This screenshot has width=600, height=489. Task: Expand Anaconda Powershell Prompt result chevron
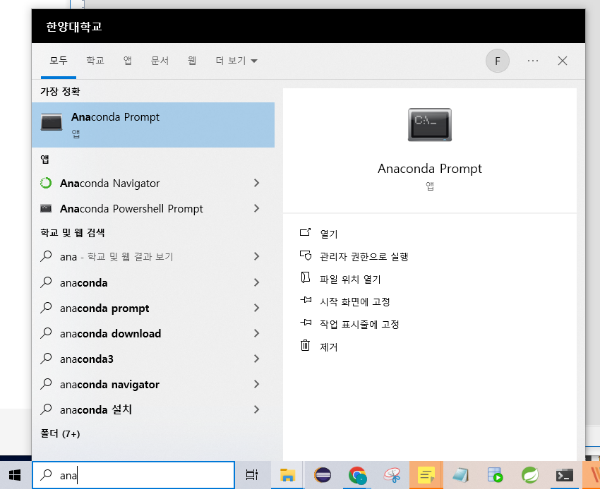(x=256, y=209)
